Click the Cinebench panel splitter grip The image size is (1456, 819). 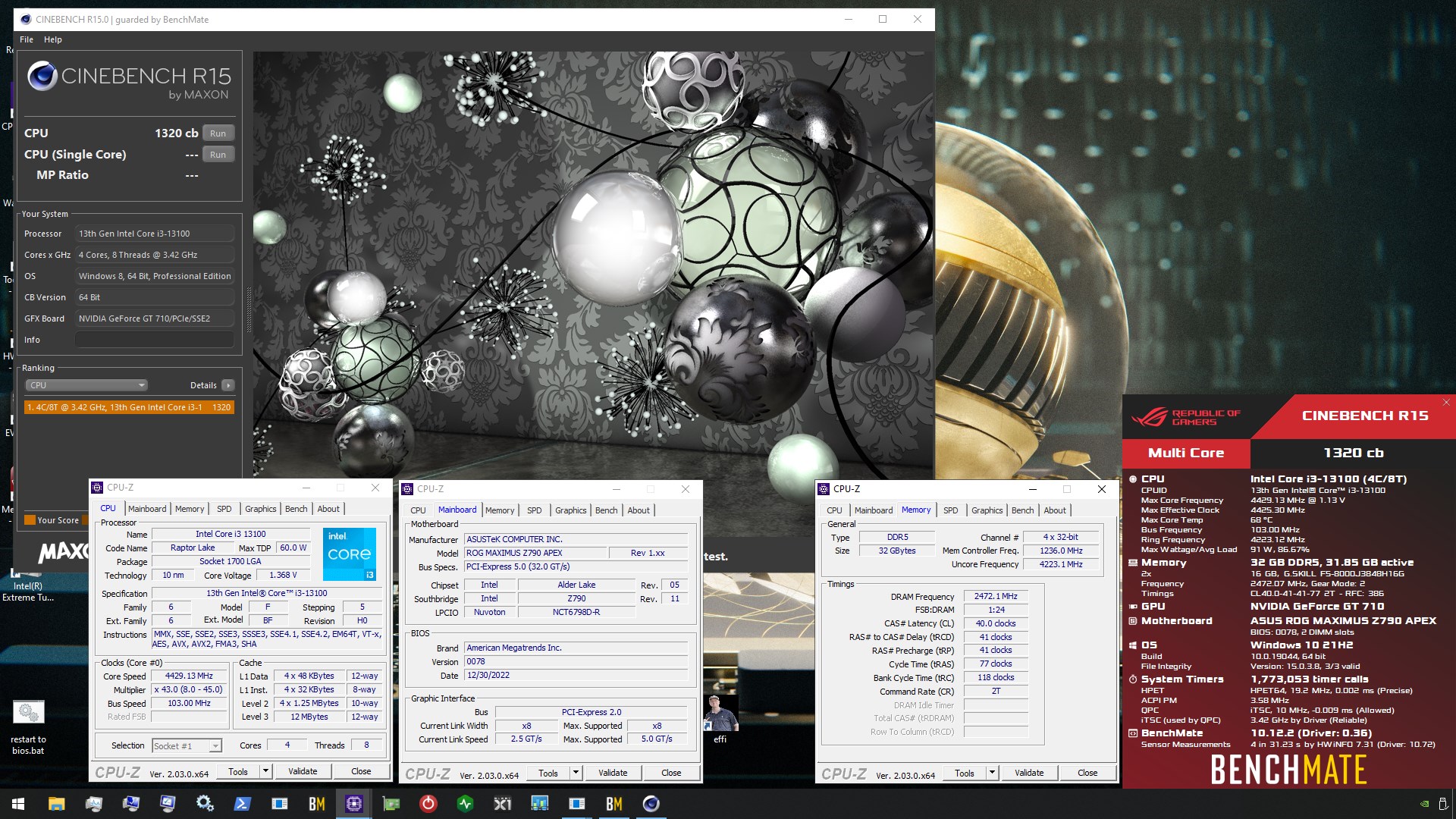(249, 309)
